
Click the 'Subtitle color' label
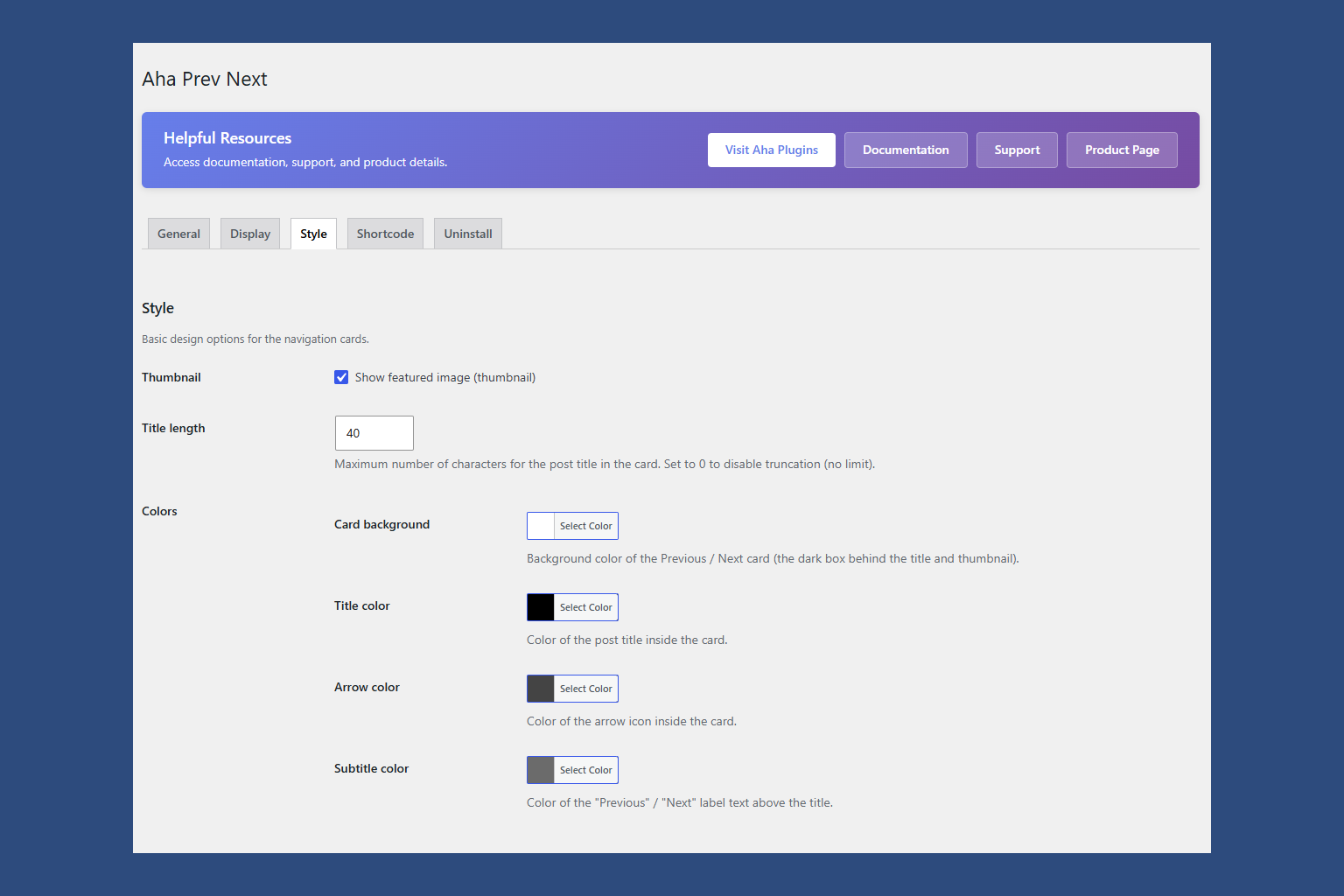tap(371, 768)
